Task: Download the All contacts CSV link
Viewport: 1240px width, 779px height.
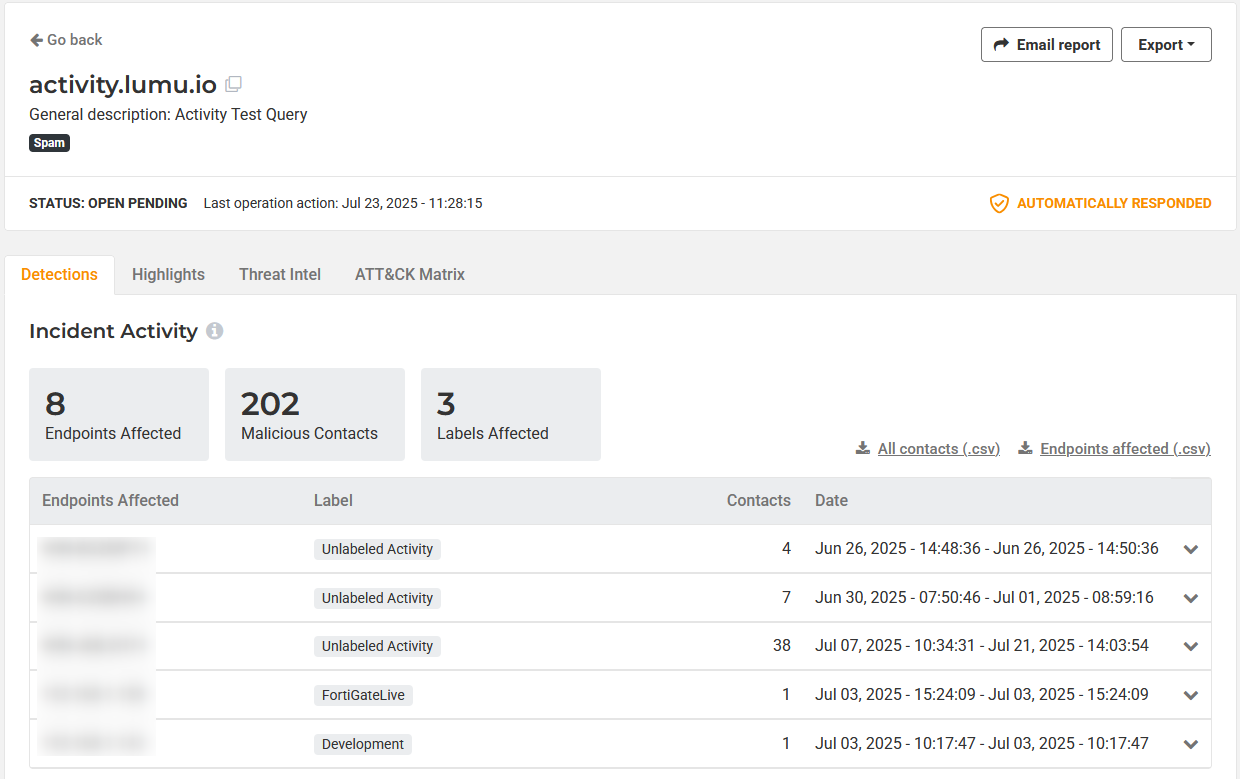Action: point(938,449)
